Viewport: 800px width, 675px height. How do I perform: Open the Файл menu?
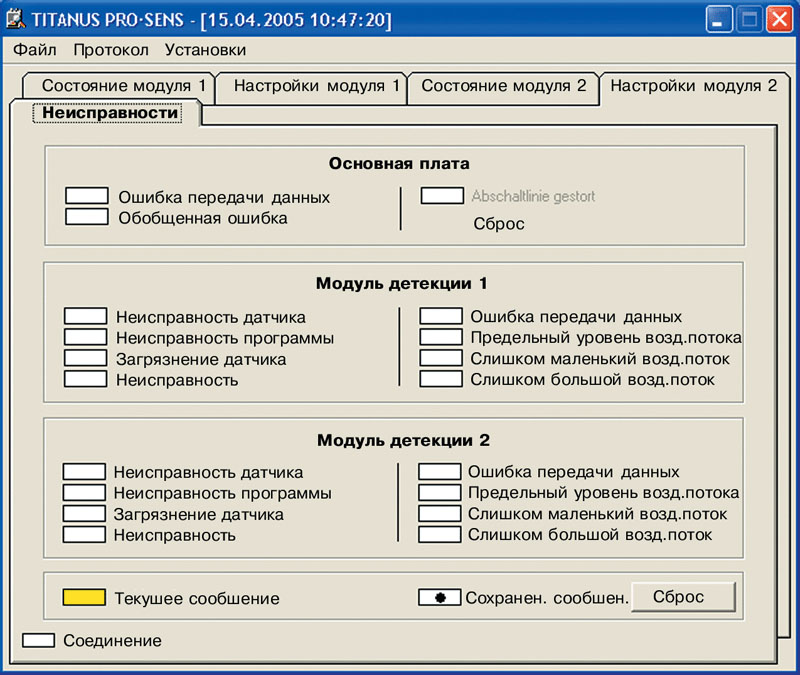coord(35,50)
